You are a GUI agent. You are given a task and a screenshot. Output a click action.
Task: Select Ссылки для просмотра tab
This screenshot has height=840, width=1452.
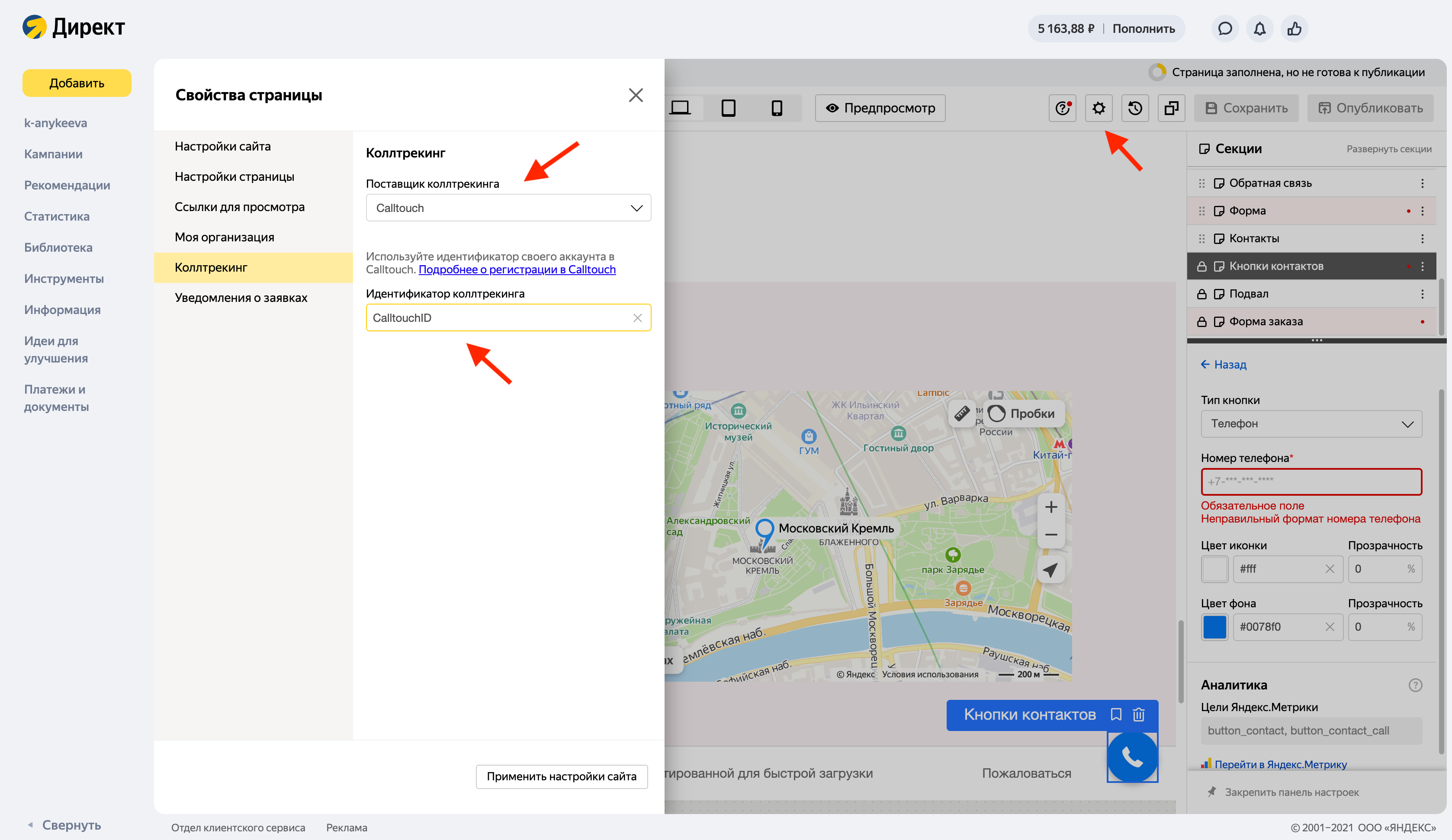tap(239, 207)
